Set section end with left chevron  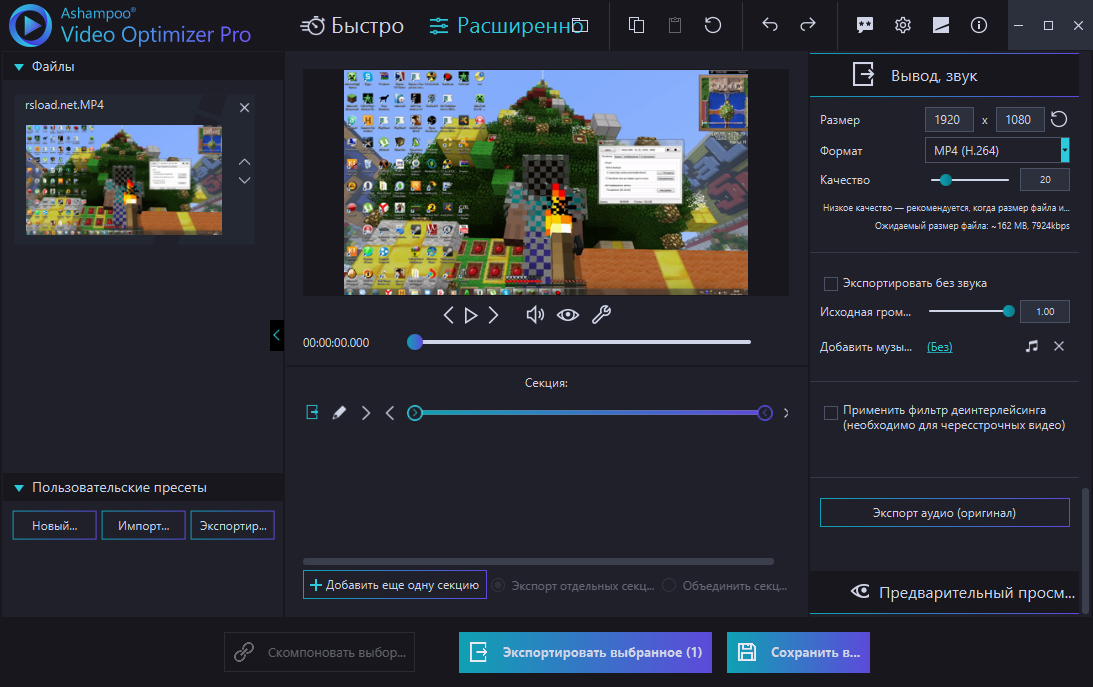pos(390,412)
